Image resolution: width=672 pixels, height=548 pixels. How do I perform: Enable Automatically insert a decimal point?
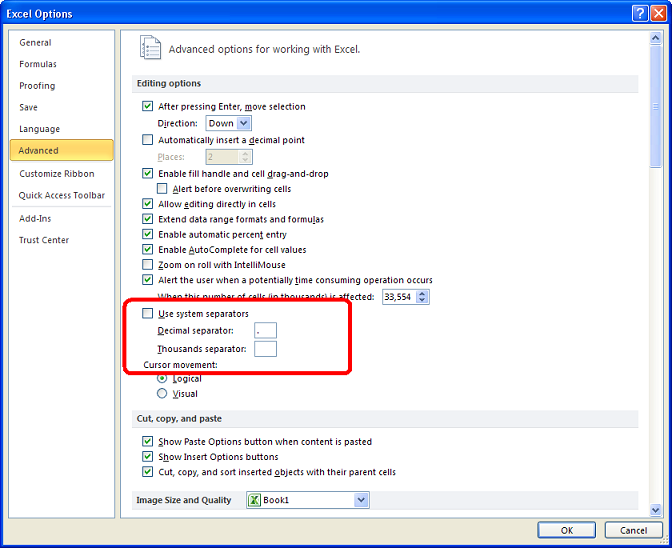pos(148,140)
